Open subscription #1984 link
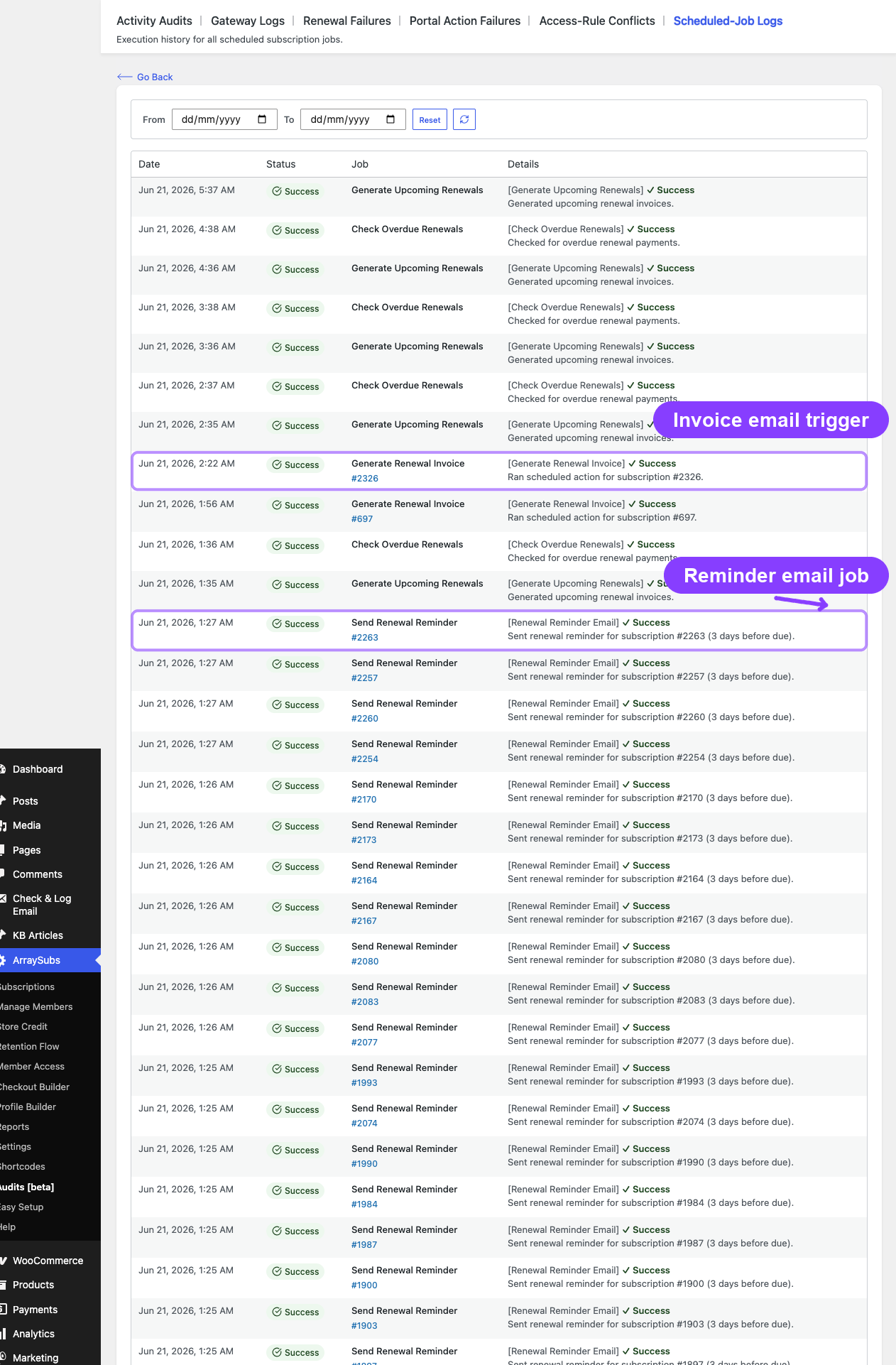Image resolution: width=896 pixels, height=1365 pixels. tap(364, 1204)
